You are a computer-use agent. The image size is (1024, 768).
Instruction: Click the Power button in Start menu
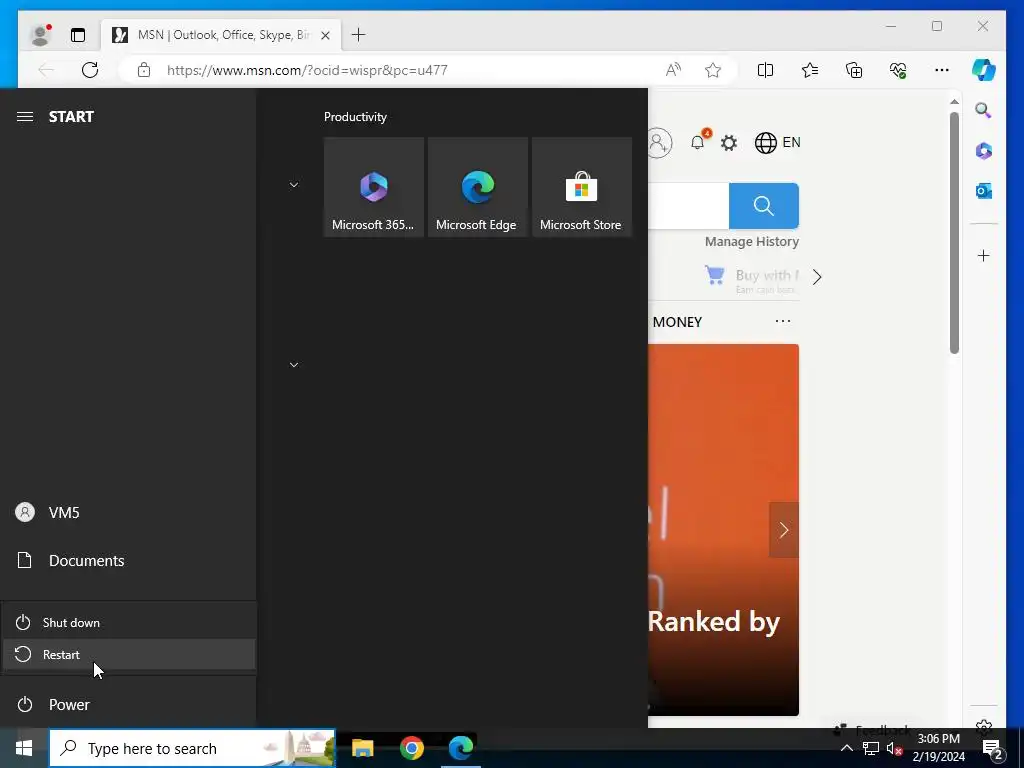tap(129, 705)
